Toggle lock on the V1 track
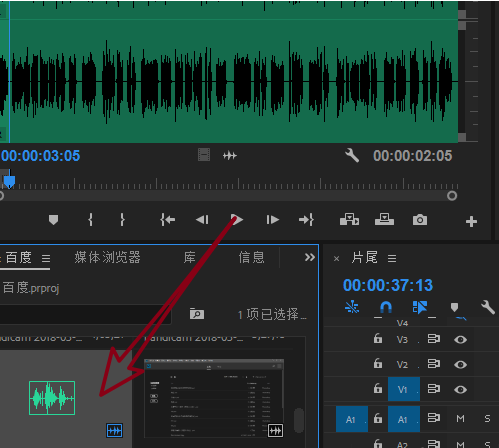The width and height of the screenshot is (499, 448). 378,388
